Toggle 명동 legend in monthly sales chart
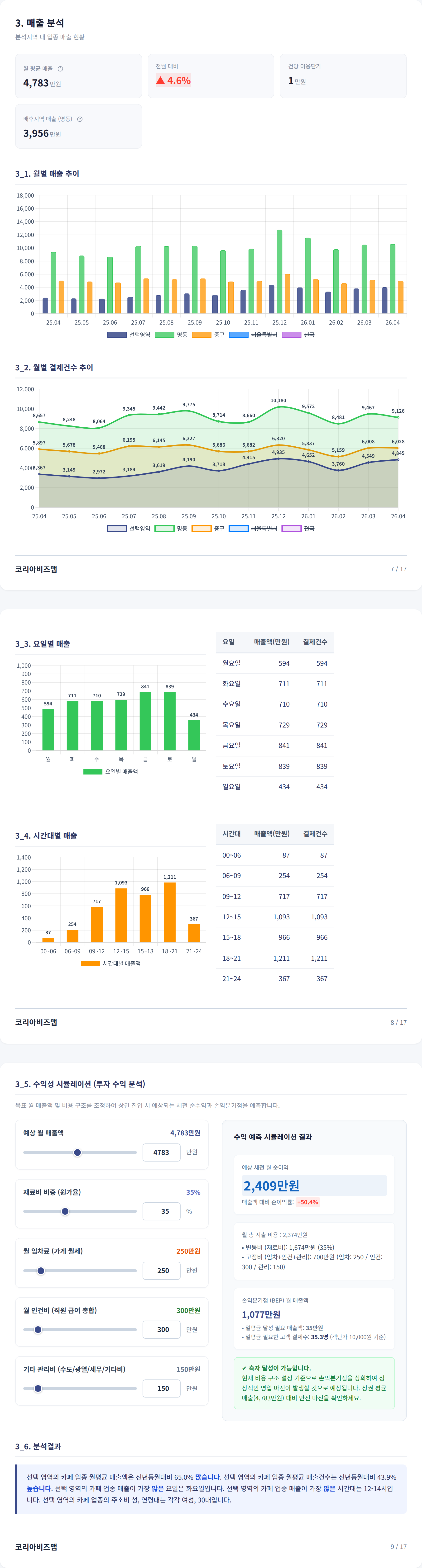 pyautogui.click(x=171, y=335)
